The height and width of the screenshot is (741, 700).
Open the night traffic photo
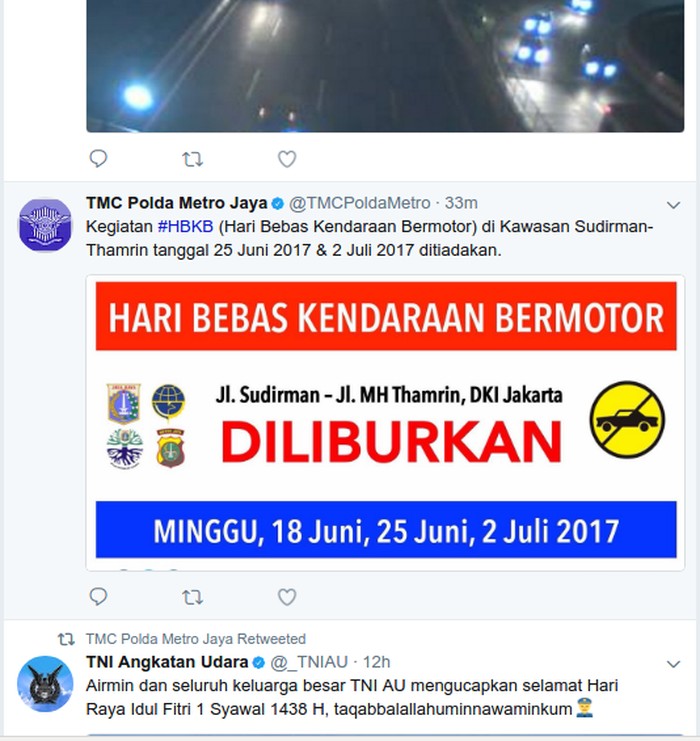click(385, 66)
